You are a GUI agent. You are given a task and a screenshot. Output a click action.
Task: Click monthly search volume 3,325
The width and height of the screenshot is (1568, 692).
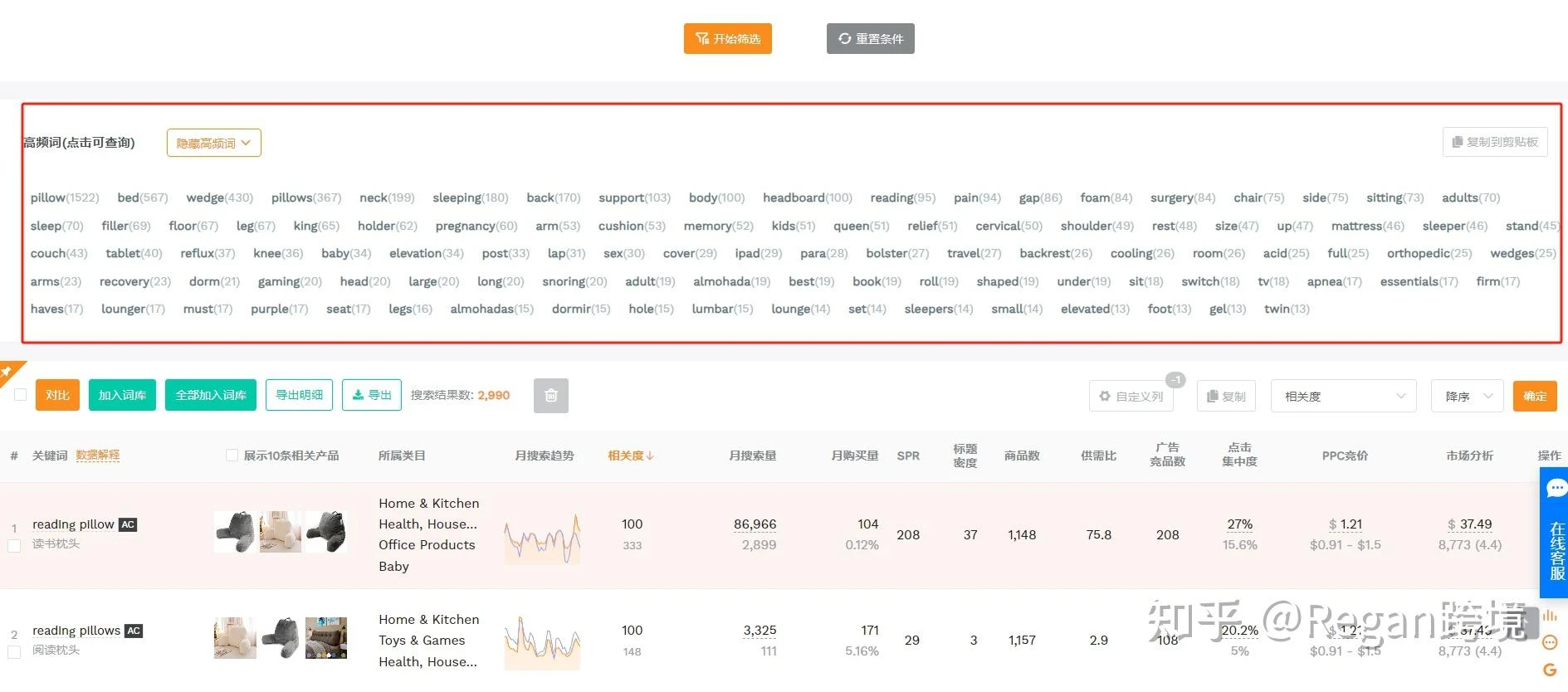point(760,631)
